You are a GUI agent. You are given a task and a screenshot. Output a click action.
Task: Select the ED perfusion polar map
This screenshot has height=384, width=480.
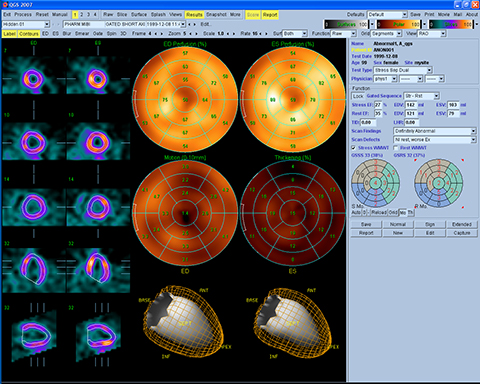tap(185, 99)
